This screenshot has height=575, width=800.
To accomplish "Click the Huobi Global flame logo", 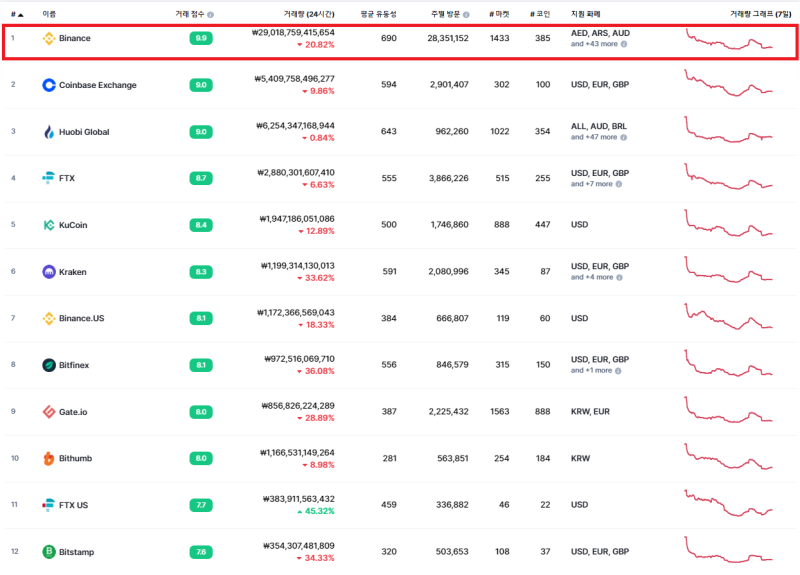I will (48, 132).
